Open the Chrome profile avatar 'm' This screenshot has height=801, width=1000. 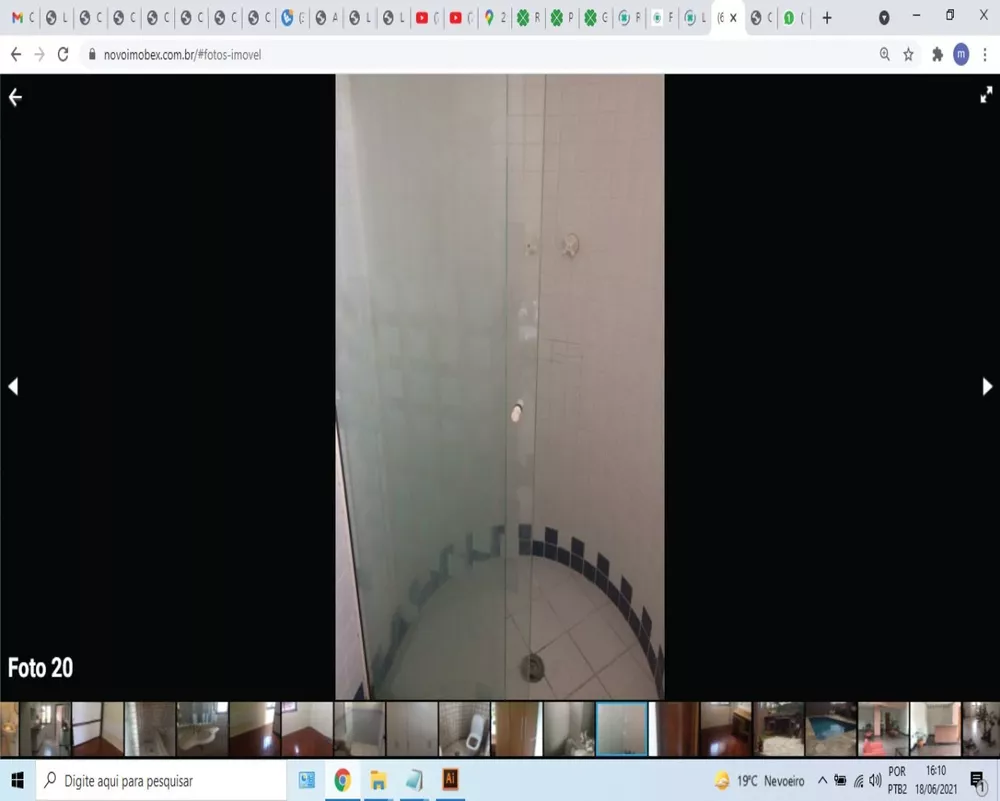961,55
